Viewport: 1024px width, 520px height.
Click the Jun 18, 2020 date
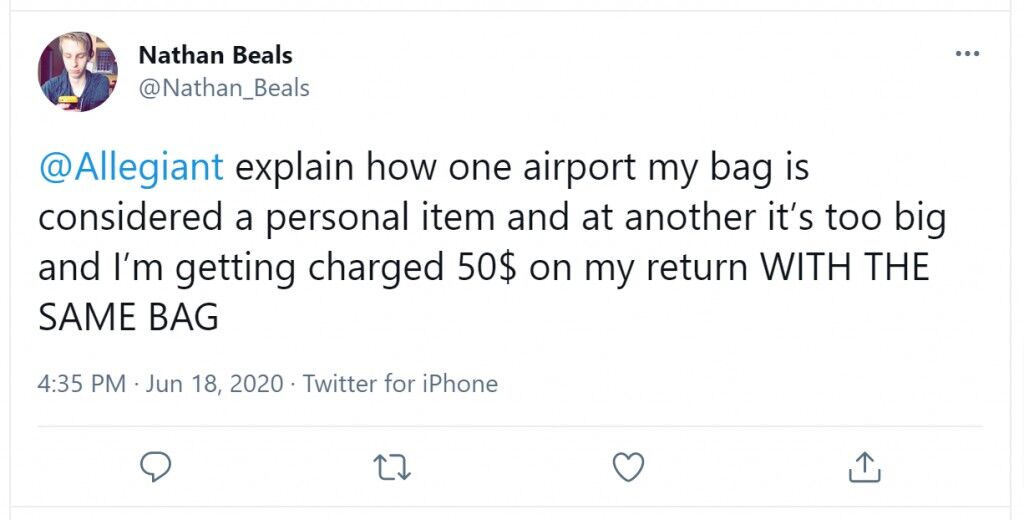(x=215, y=383)
